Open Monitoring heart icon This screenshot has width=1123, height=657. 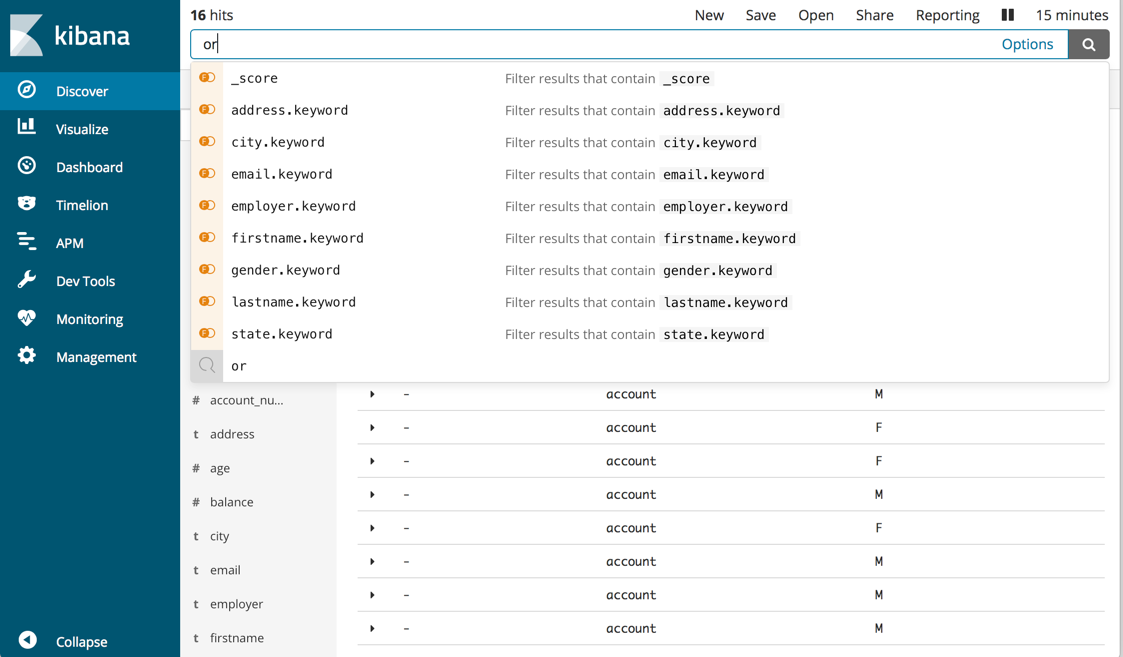click(x=27, y=318)
